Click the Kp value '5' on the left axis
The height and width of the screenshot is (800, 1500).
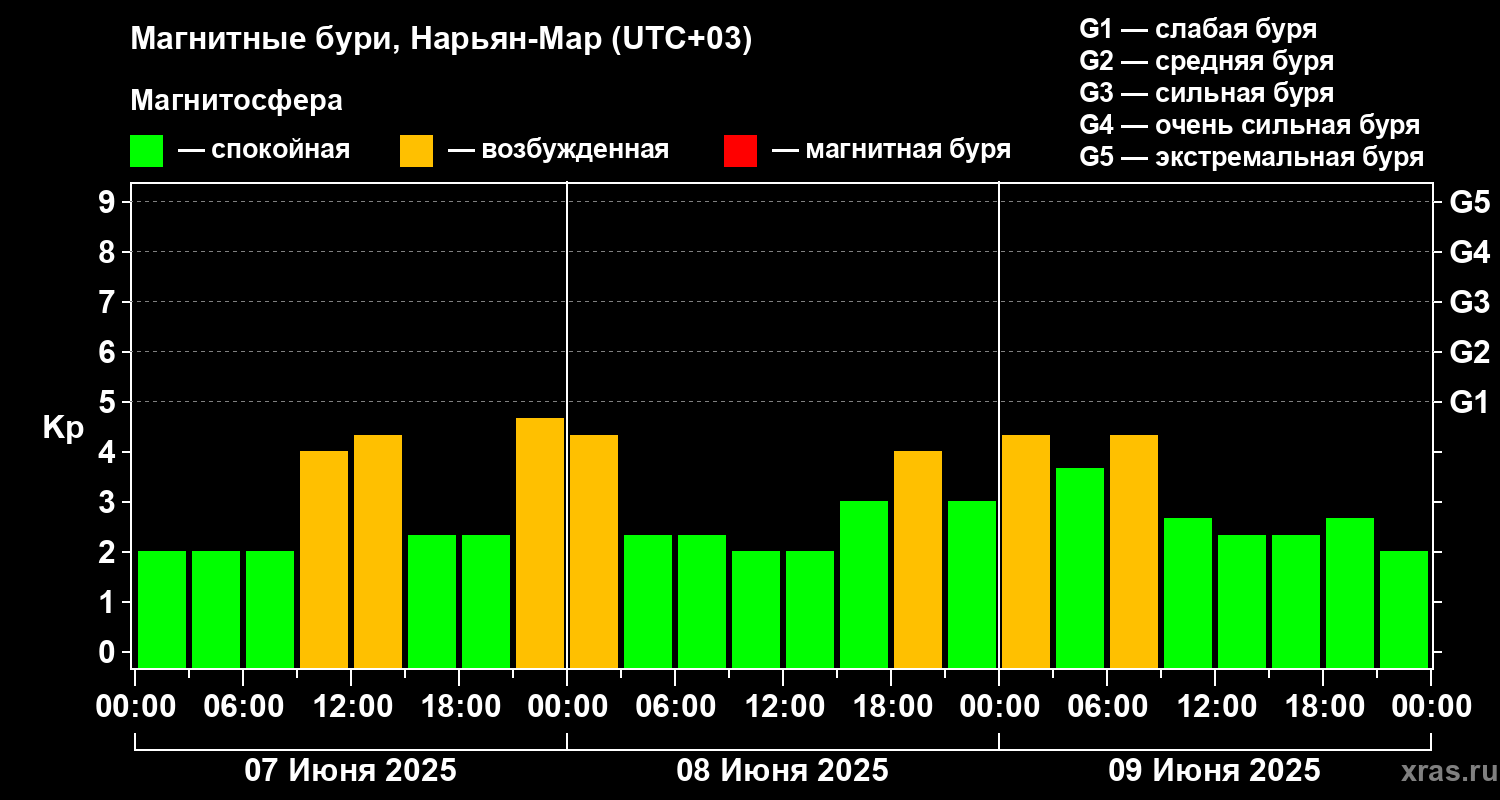pyautogui.click(x=108, y=402)
